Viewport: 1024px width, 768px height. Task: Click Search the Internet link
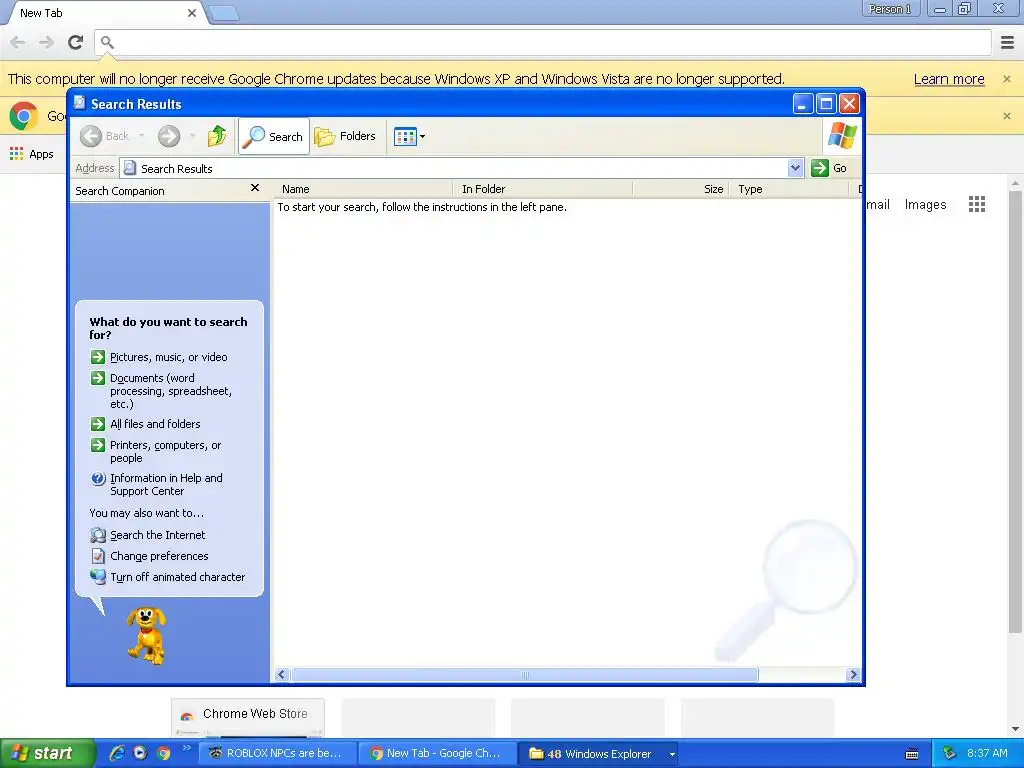click(x=157, y=536)
